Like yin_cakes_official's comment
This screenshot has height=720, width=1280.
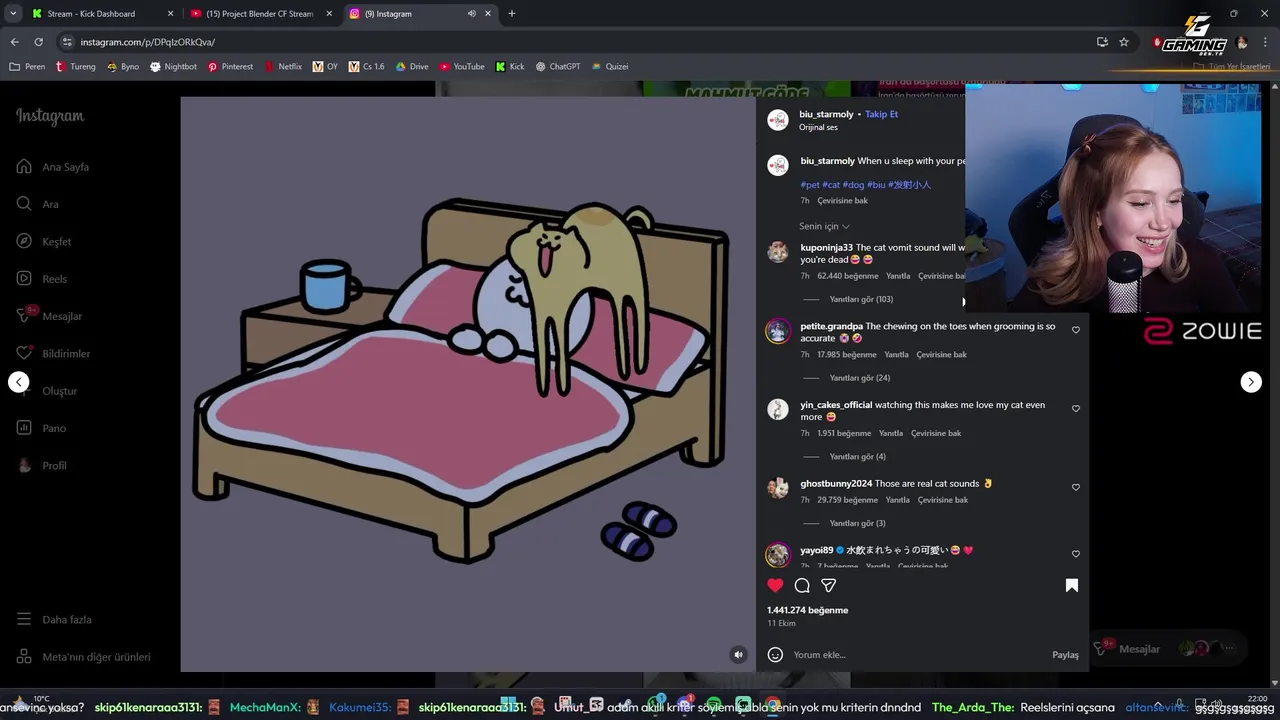pos(1076,409)
